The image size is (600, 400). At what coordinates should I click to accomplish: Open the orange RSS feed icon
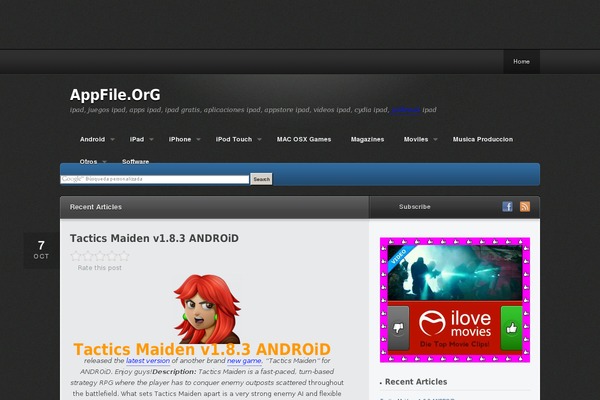coord(525,207)
